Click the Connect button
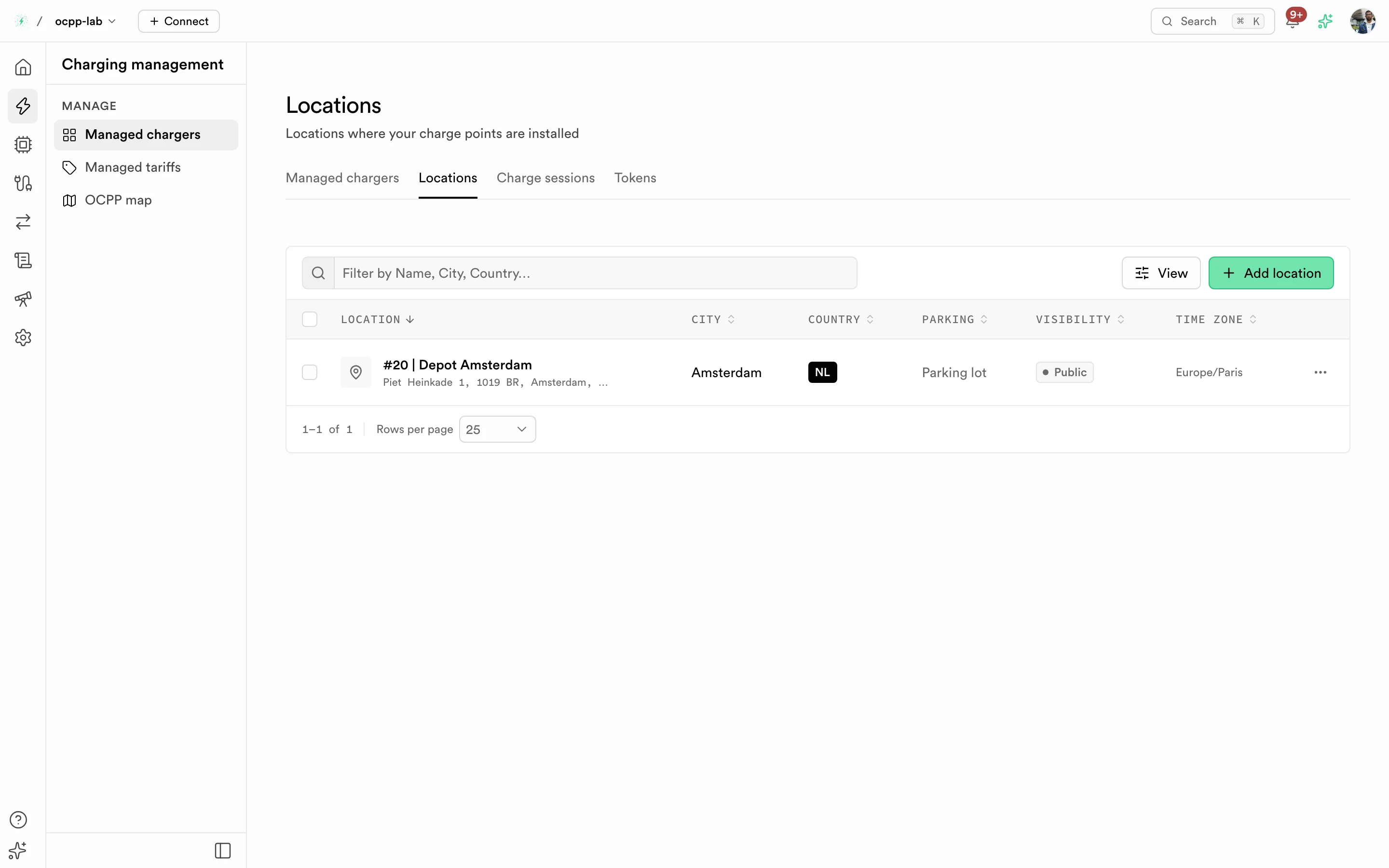The height and width of the screenshot is (868, 1389). pyautogui.click(x=178, y=21)
